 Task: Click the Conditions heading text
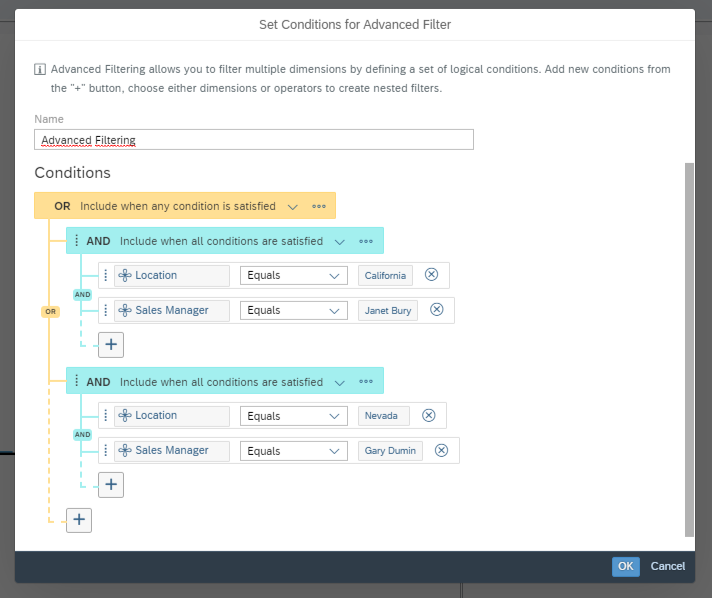[73, 173]
